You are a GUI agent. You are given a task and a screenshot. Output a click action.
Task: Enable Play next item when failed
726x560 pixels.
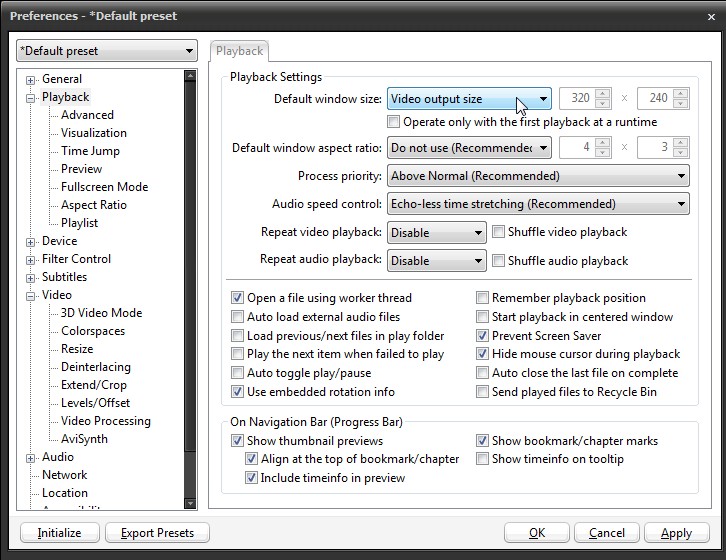point(238,354)
